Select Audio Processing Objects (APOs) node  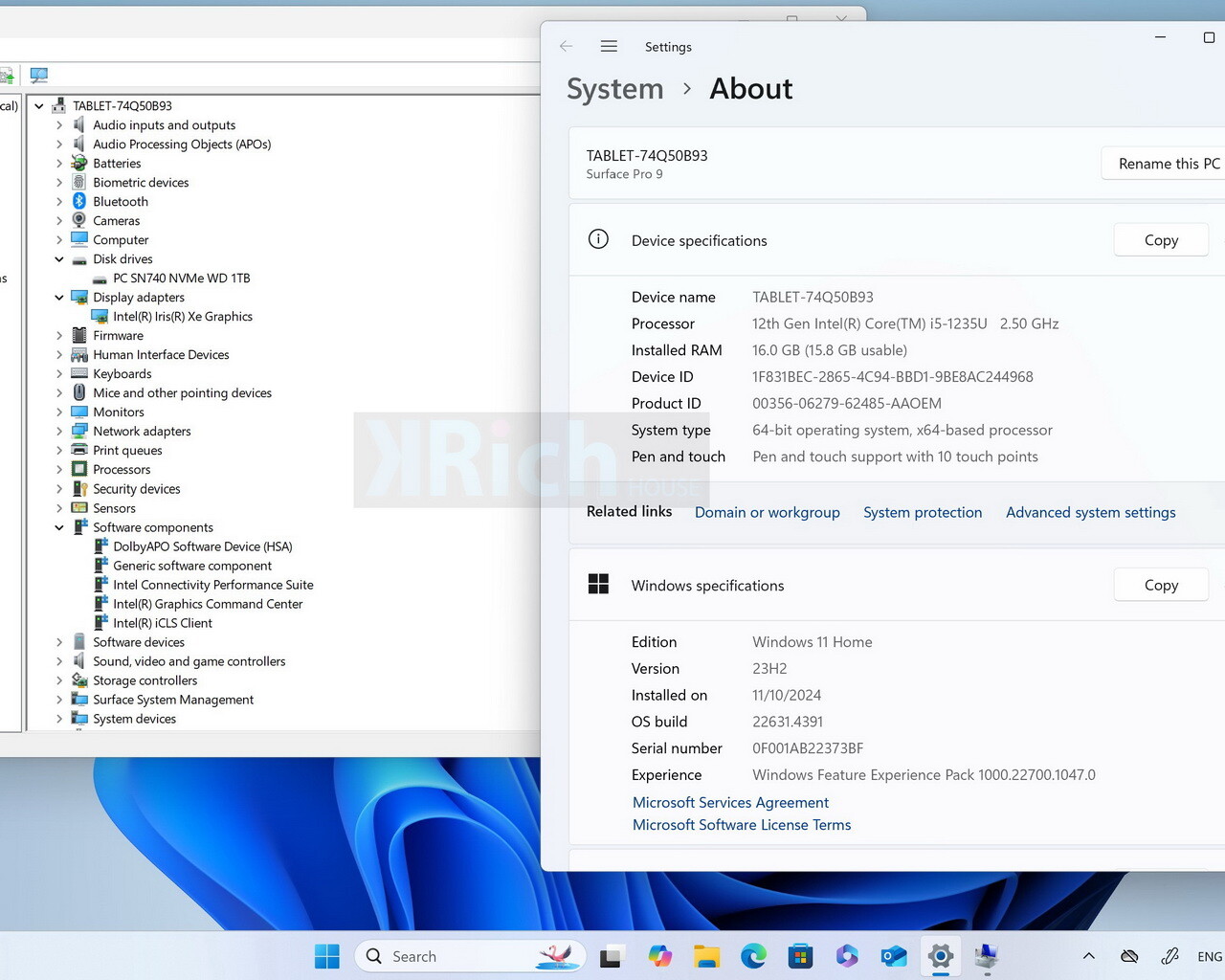[x=182, y=144]
